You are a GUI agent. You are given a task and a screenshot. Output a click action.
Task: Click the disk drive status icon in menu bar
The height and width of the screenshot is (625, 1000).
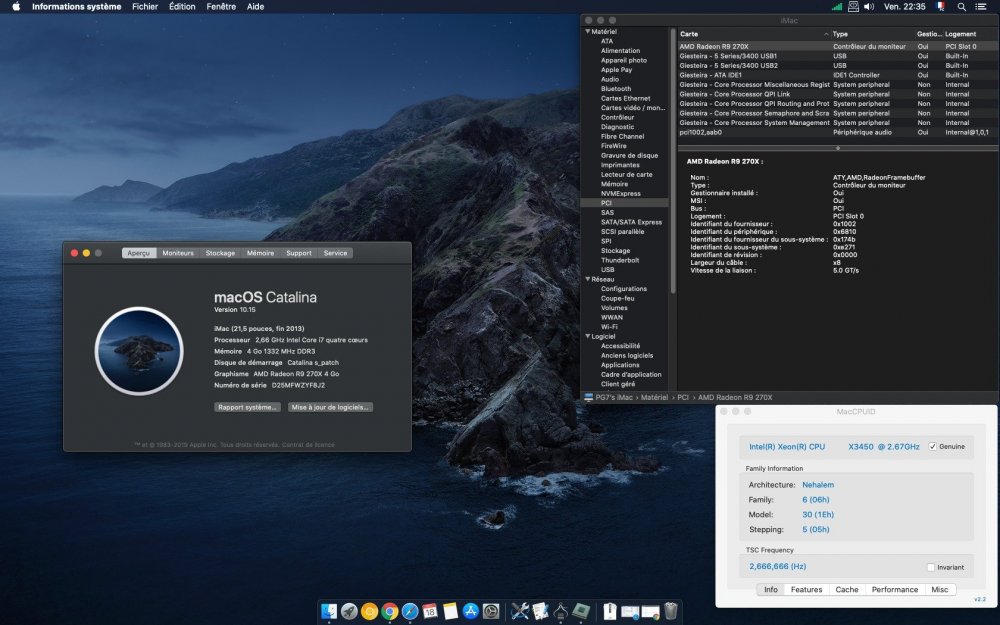[x=853, y=6]
